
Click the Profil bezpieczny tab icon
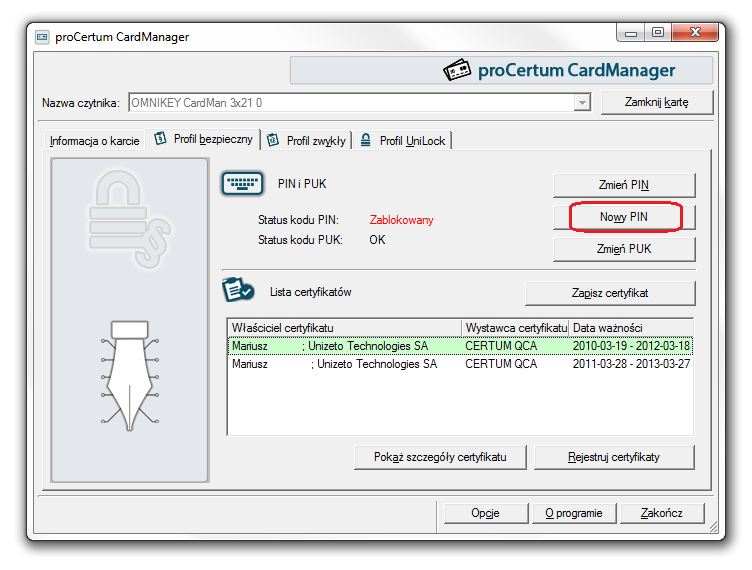coord(160,139)
